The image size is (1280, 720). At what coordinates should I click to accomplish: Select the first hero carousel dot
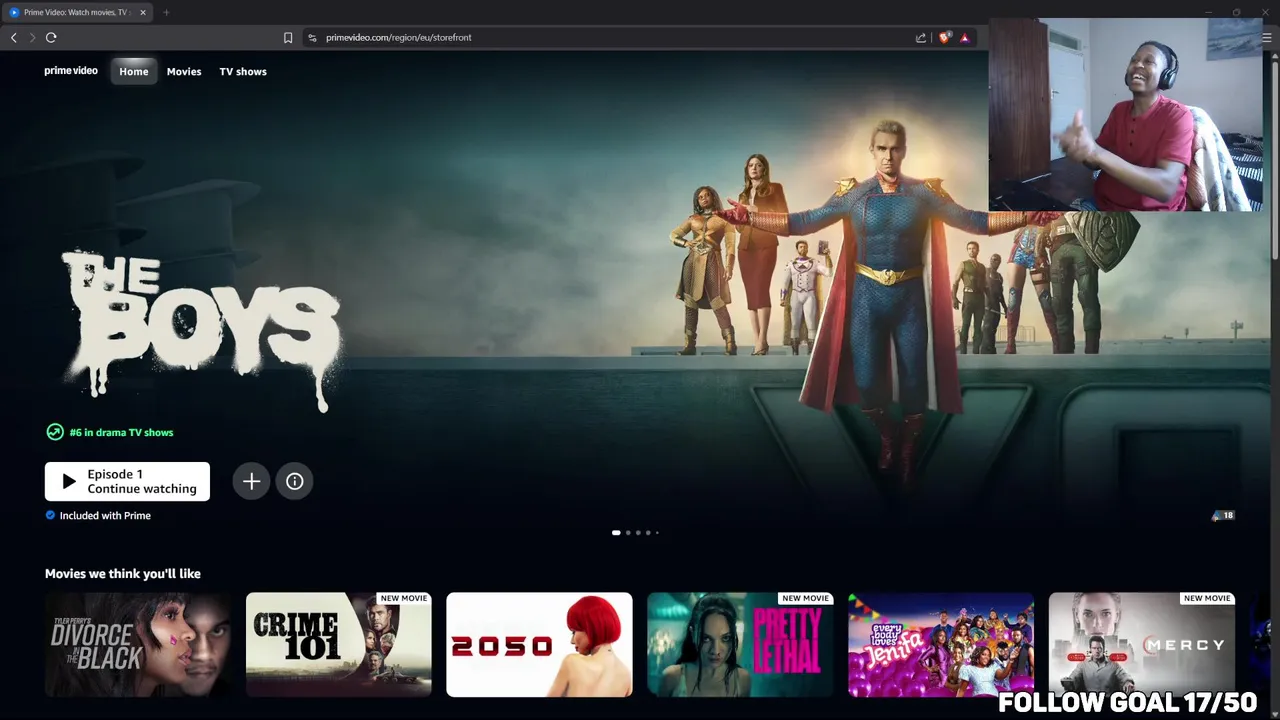[616, 532]
